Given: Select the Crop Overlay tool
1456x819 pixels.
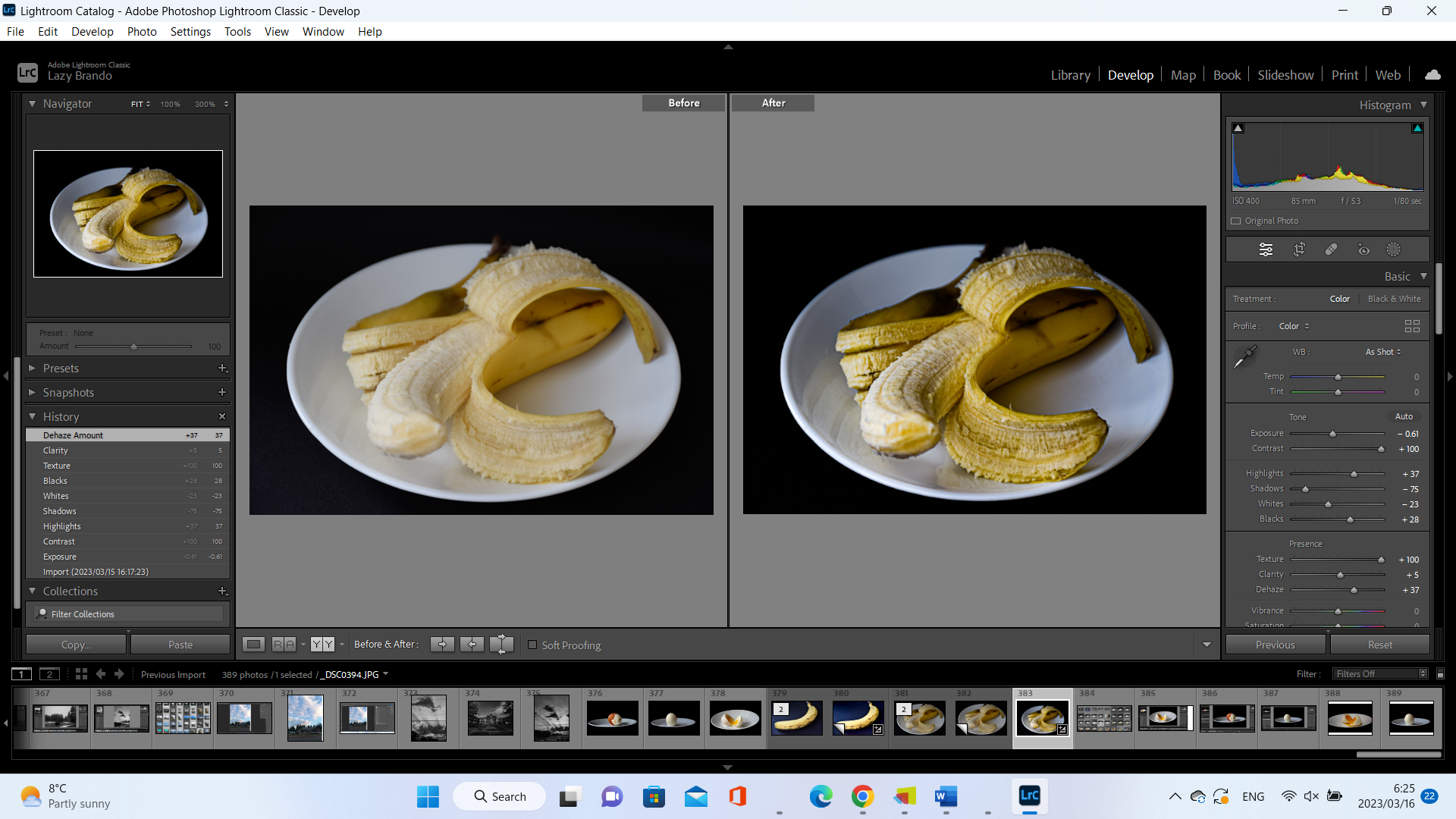Looking at the screenshot, I should [1299, 249].
